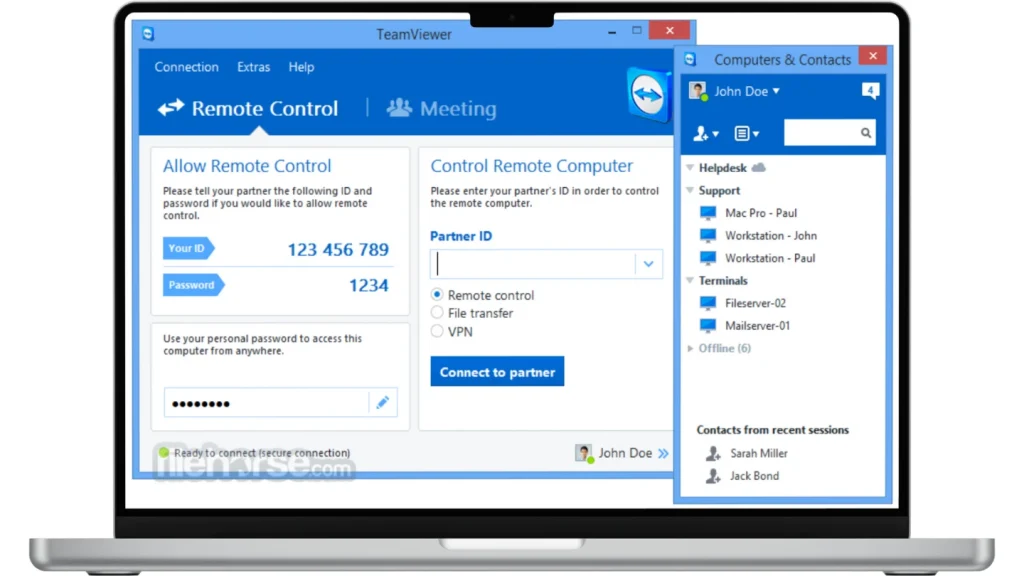Click the Connect to partner button
The width and height of the screenshot is (1024, 576).
497,372
